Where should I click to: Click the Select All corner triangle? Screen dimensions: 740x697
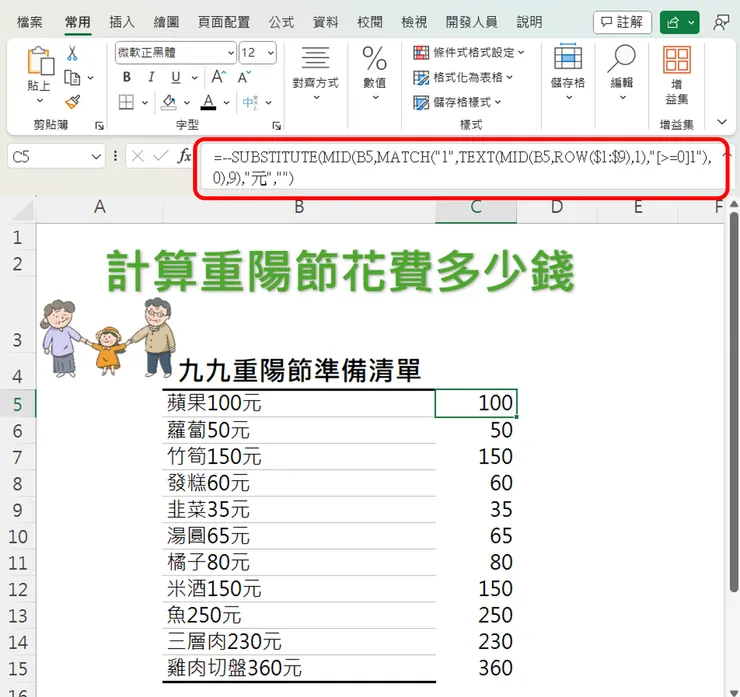(23, 210)
